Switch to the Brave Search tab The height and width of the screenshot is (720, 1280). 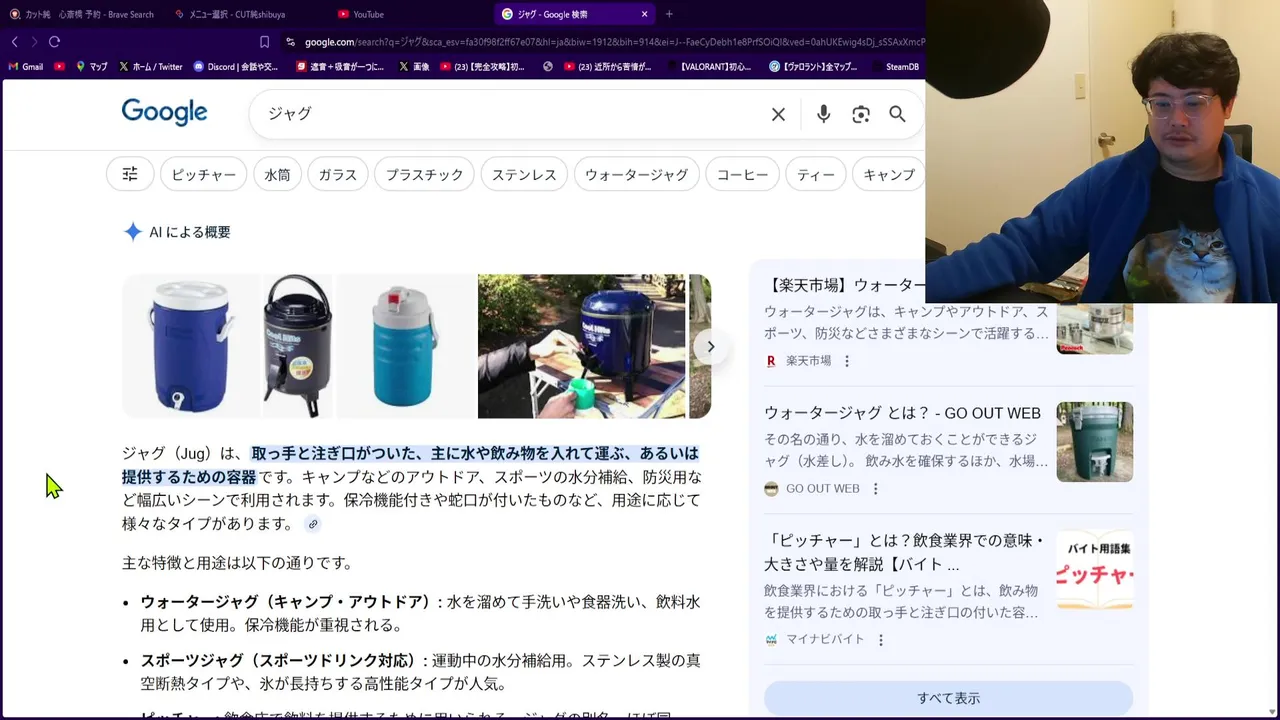[x=82, y=14]
